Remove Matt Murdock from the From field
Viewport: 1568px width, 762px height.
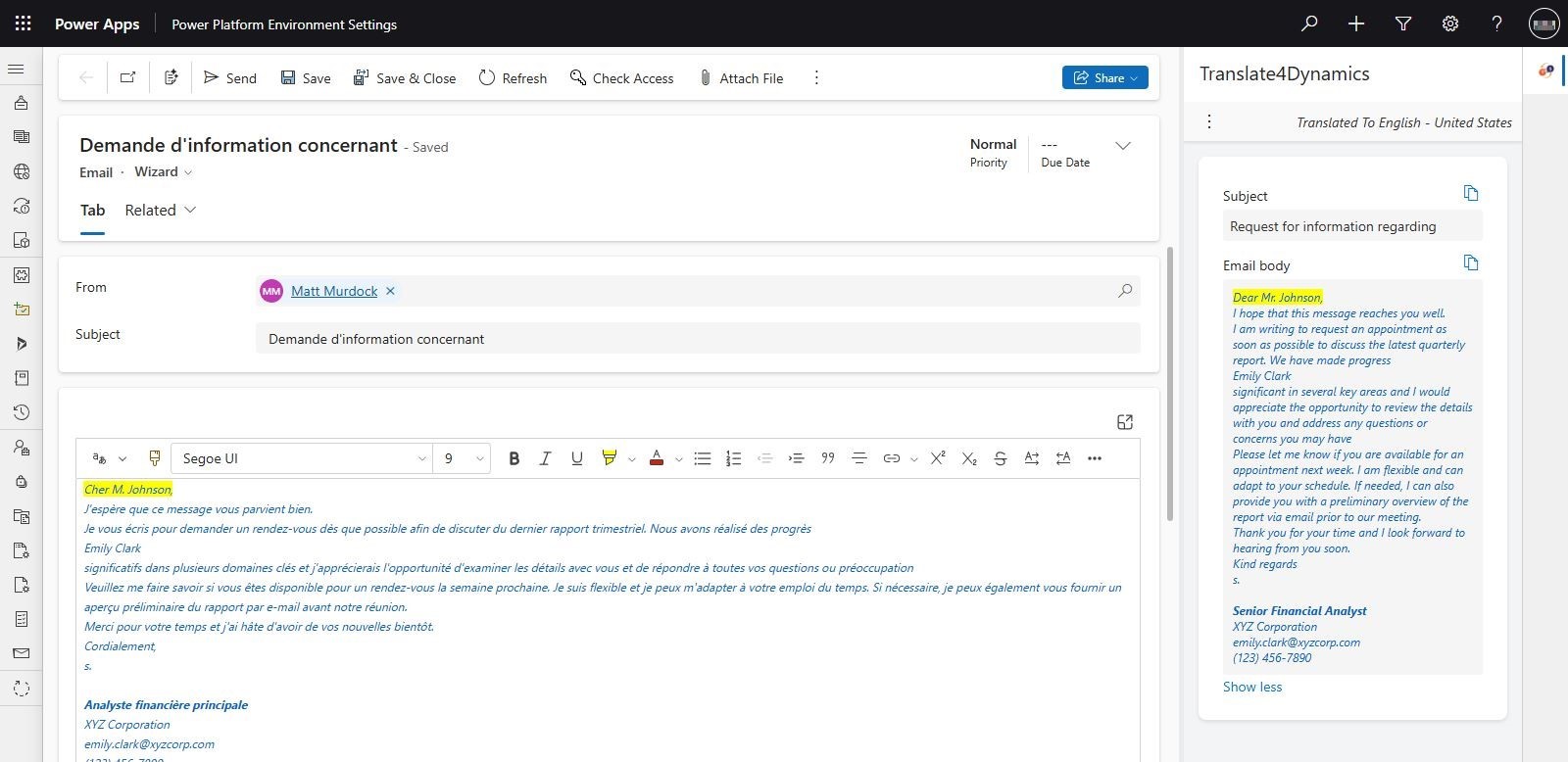(x=390, y=291)
